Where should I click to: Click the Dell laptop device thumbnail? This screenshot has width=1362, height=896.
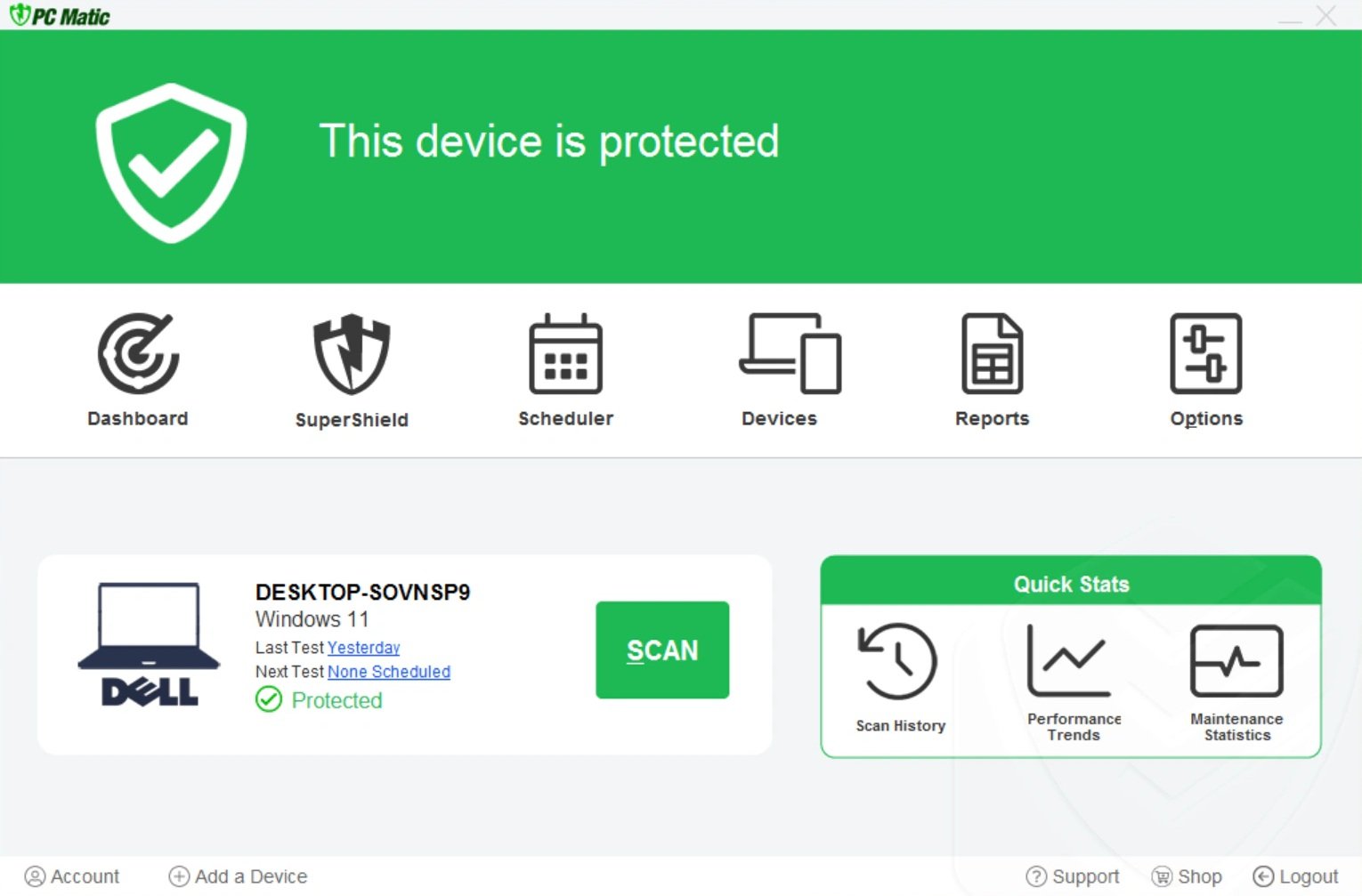coord(149,644)
